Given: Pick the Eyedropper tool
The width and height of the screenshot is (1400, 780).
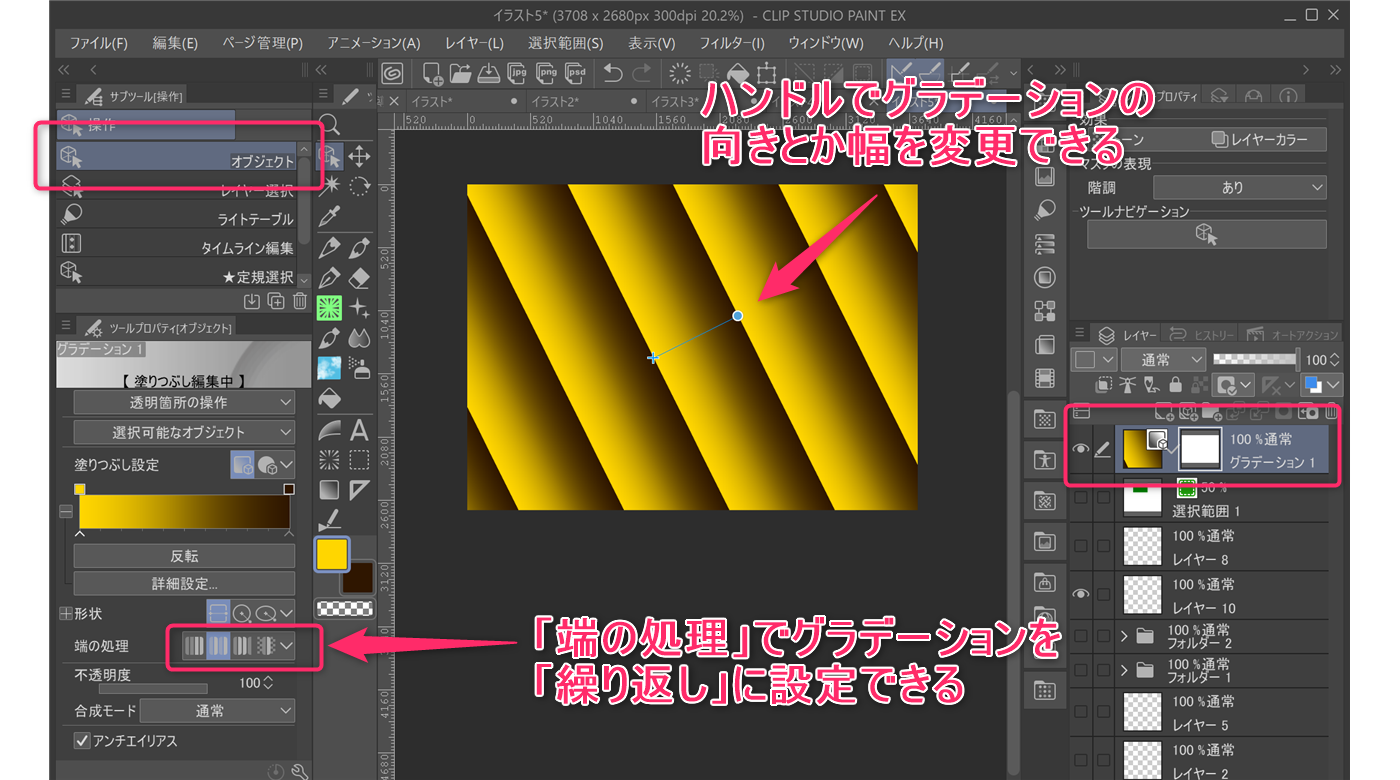Looking at the screenshot, I should [x=329, y=216].
